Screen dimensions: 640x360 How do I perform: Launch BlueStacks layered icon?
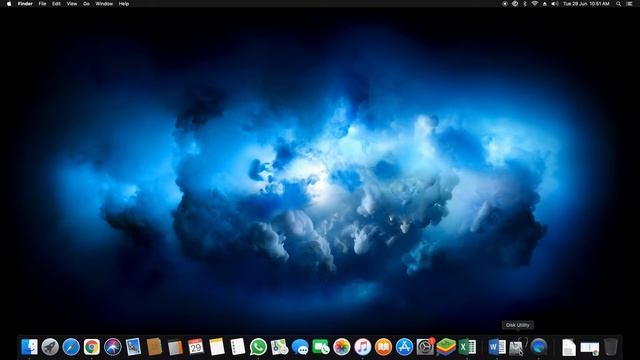click(x=446, y=347)
